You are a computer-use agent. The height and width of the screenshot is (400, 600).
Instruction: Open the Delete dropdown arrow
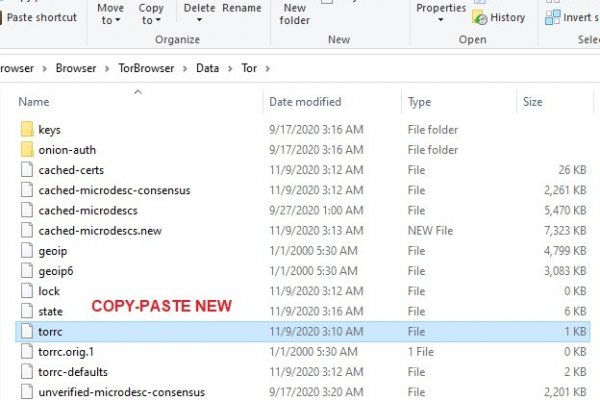199,21
